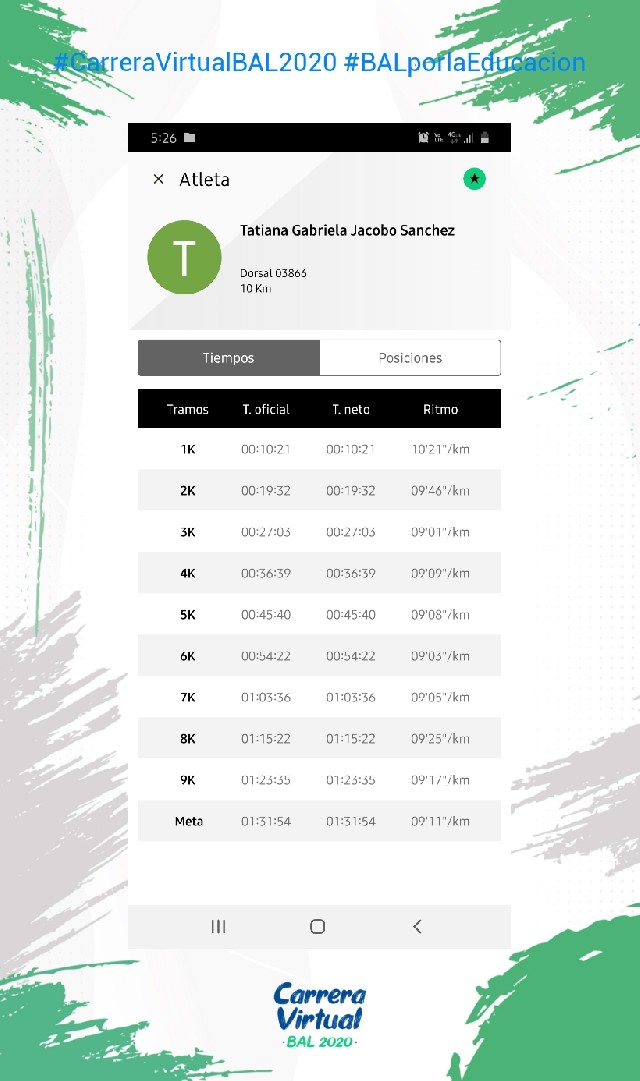
Task: Tap athlete name Tatiana Gabriela Jacobo Sanchez
Action: click(347, 231)
